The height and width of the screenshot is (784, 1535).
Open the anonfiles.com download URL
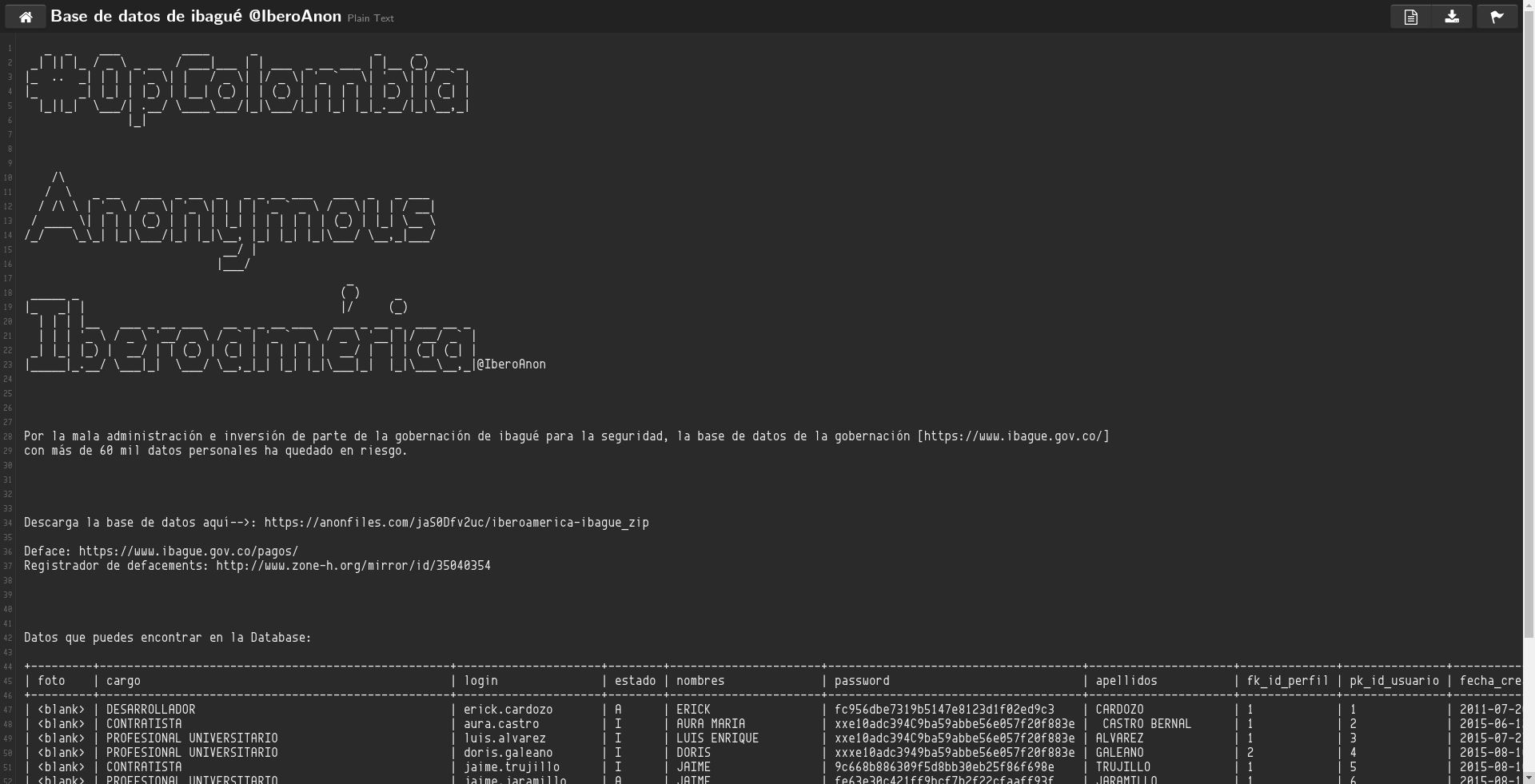(457, 523)
